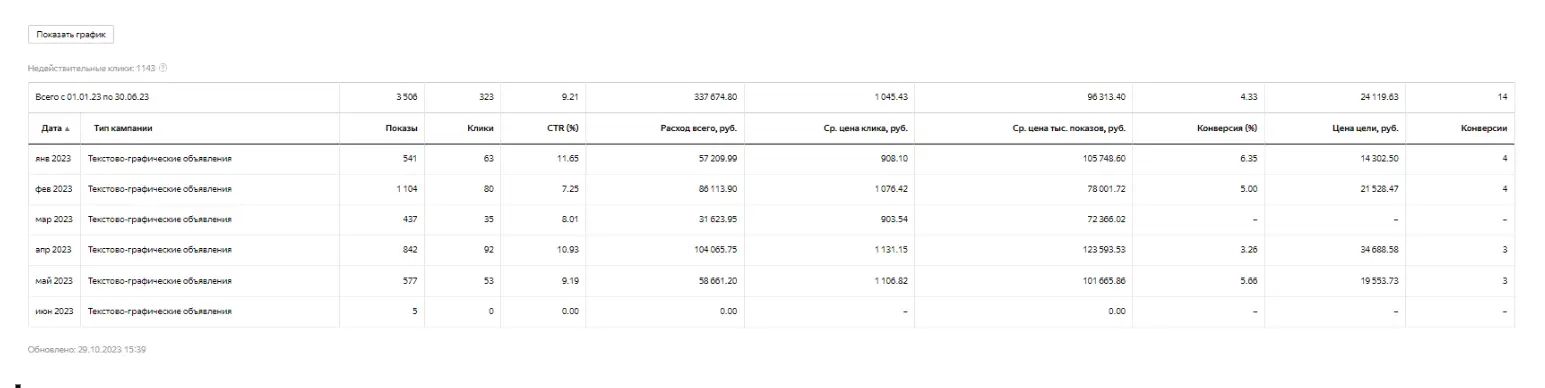The image size is (1545, 388).
Task: Open the help icon beside Недействительные клики
Action: coord(163,68)
